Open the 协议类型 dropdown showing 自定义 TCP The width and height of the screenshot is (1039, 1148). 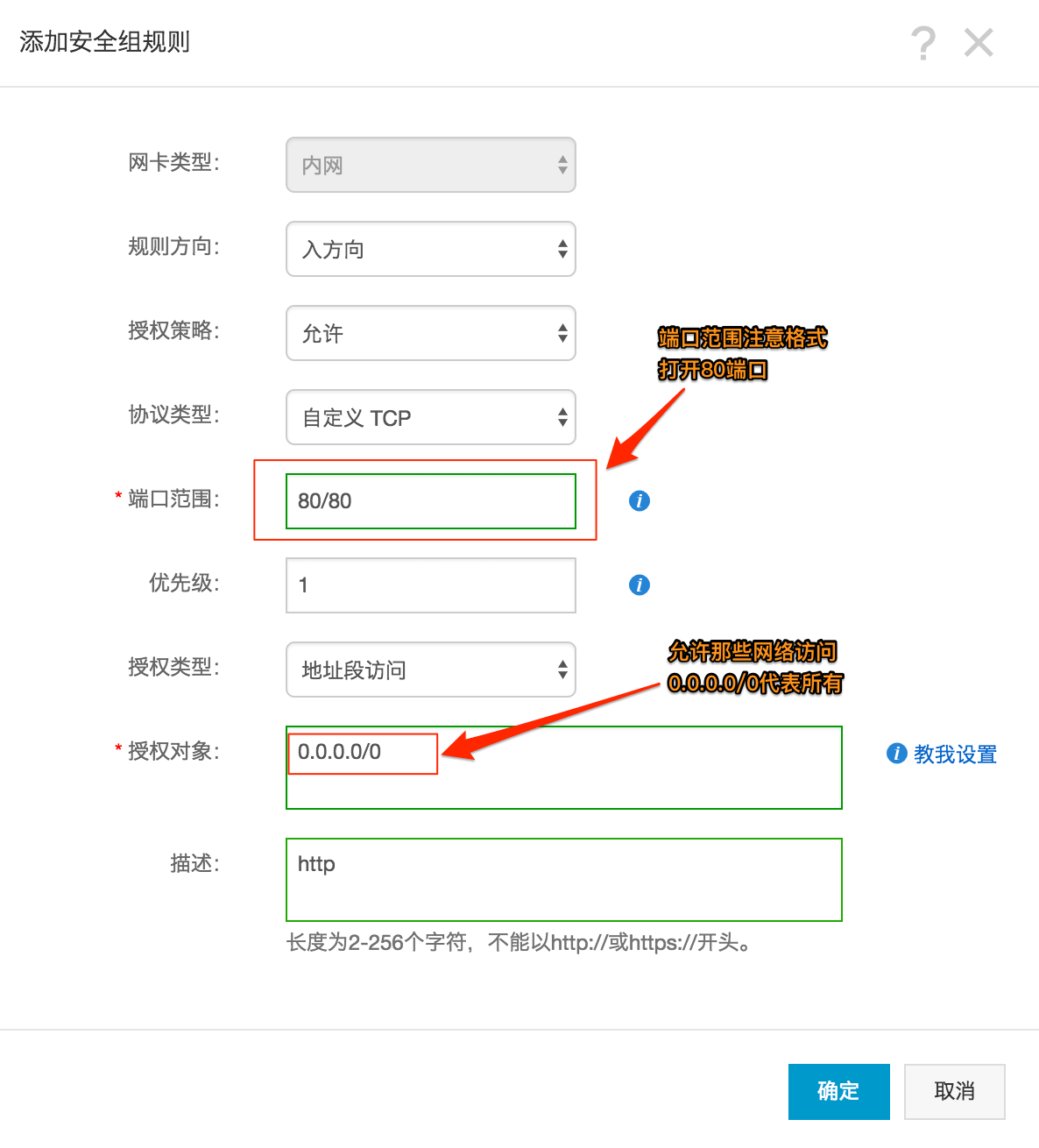(431, 417)
